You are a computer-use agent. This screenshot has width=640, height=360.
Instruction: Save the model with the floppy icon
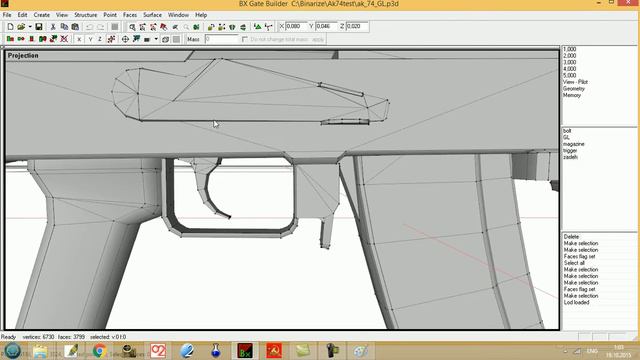[x=39, y=27]
